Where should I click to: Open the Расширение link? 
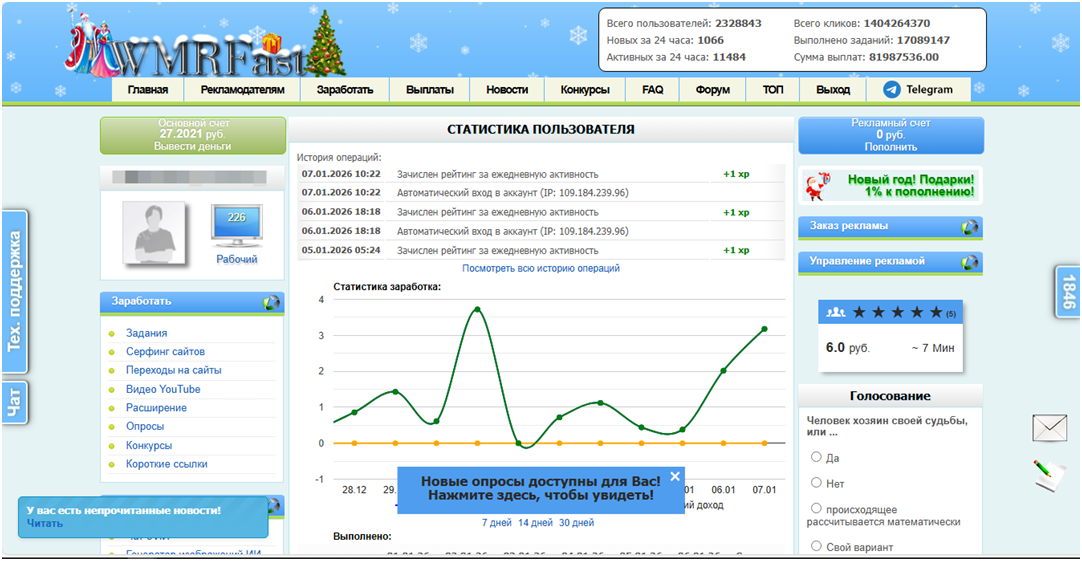(x=156, y=408)
